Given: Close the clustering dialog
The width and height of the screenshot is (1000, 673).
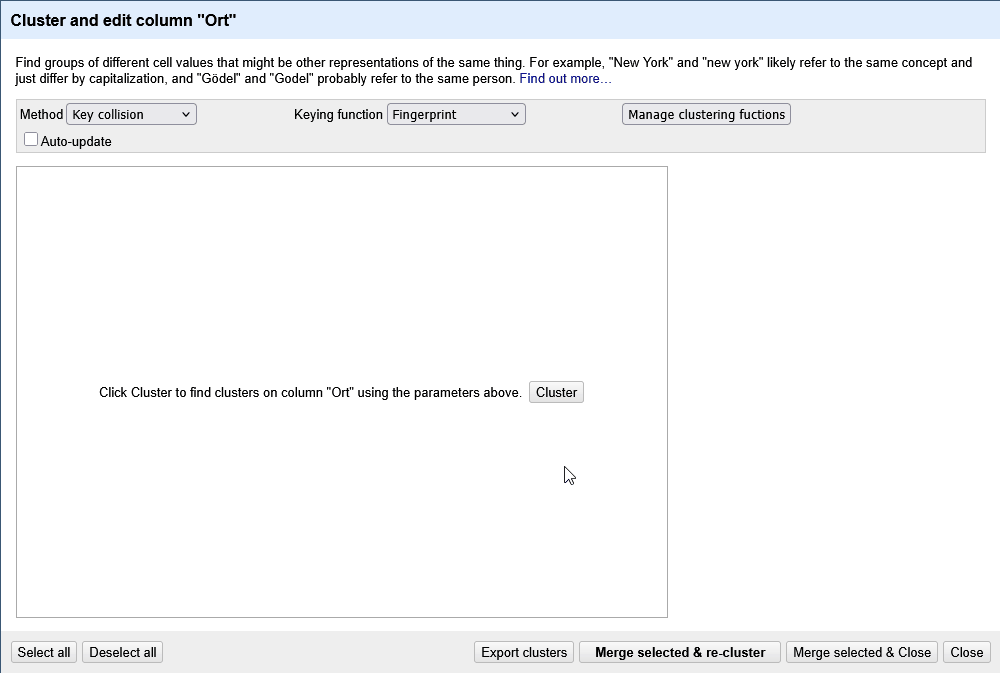Looking at the screenshot, I should click(966, 651).
